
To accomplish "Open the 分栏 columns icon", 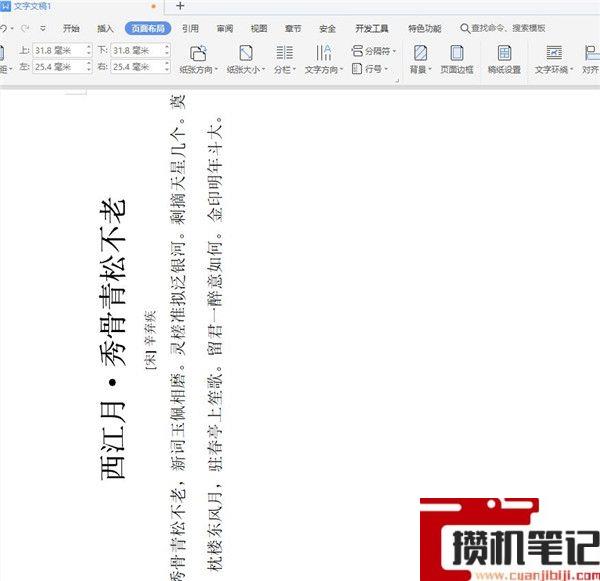I will [284, 53].
